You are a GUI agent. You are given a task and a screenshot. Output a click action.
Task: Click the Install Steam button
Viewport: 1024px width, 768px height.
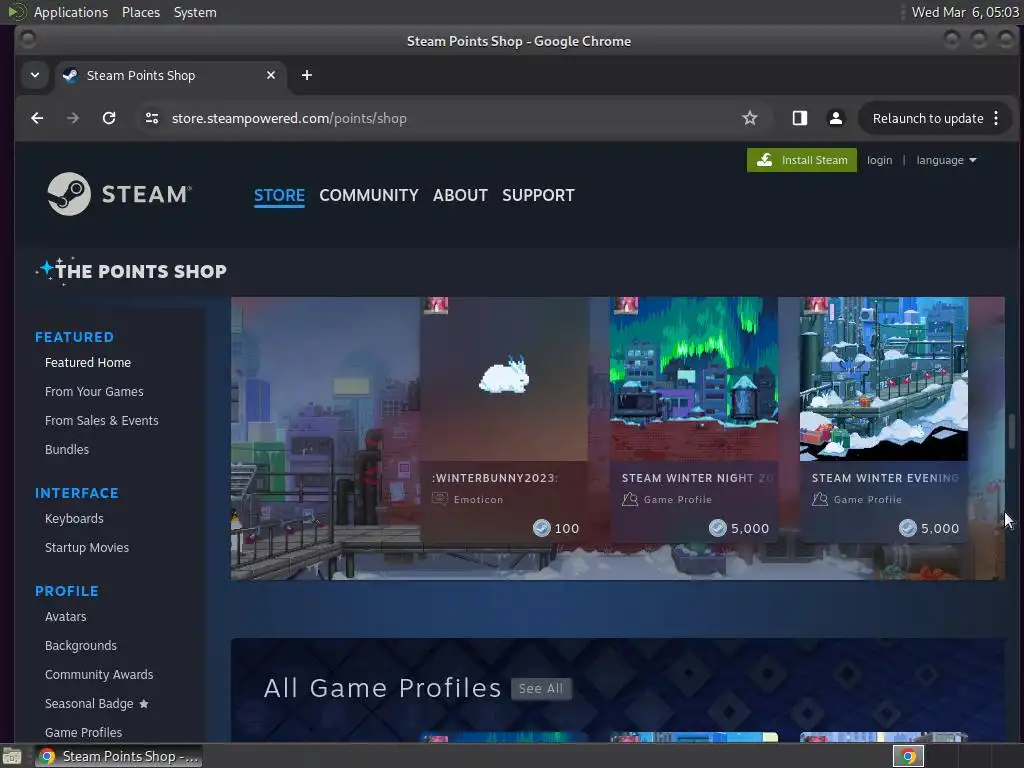pyautogui.click(x=801, y=160)
